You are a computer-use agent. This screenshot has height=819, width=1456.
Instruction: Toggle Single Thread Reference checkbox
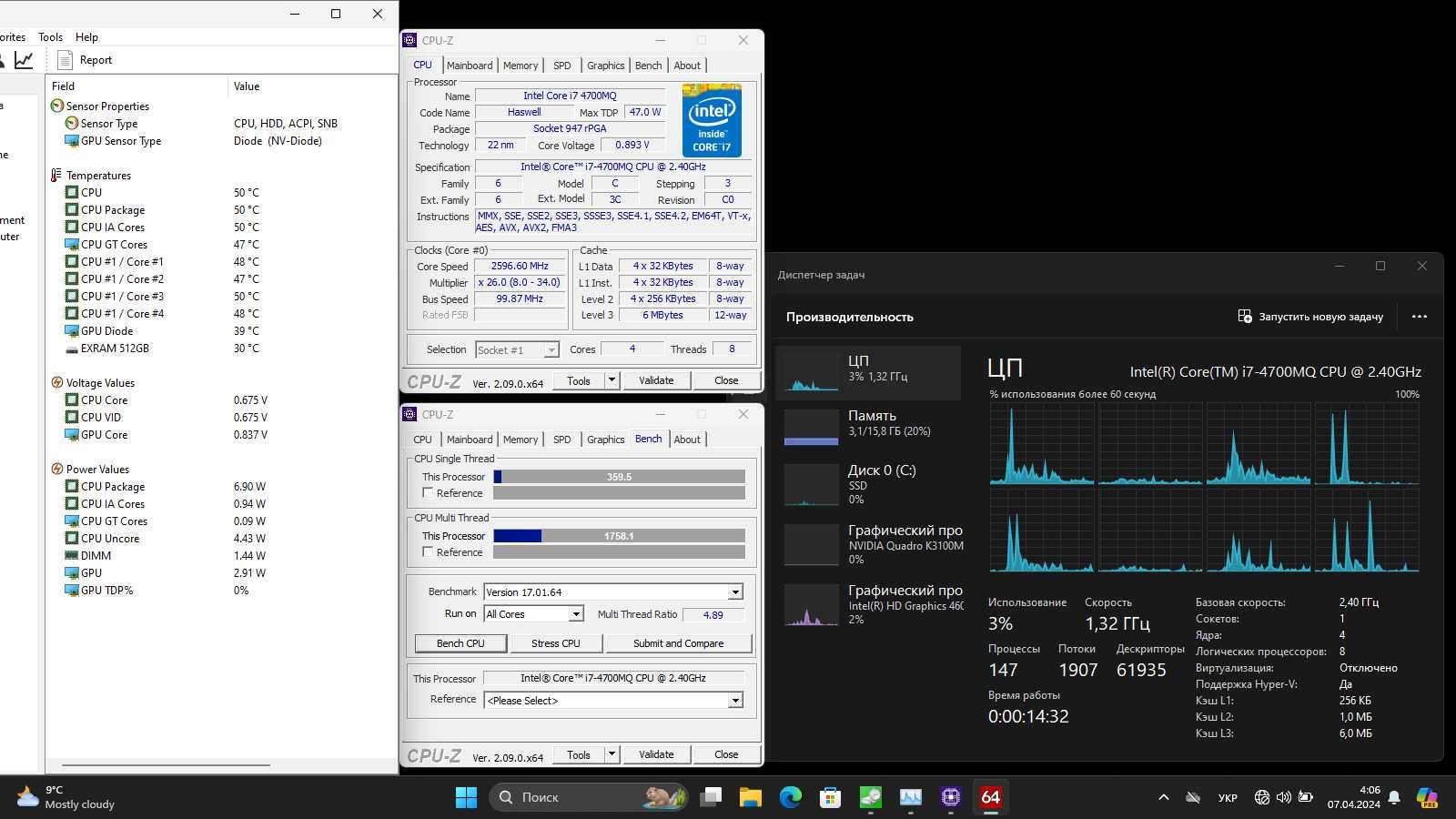pyautogui.click(x=428, y=493)
